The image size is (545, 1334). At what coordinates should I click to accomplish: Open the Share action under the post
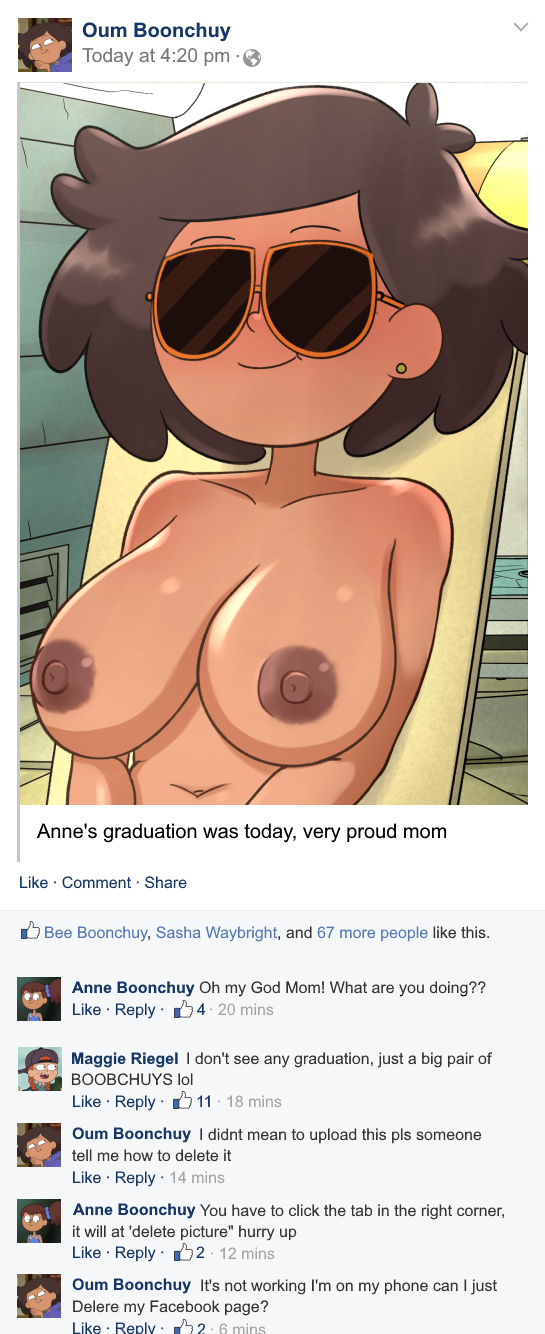pyautogui.click(x=165, y=882)
